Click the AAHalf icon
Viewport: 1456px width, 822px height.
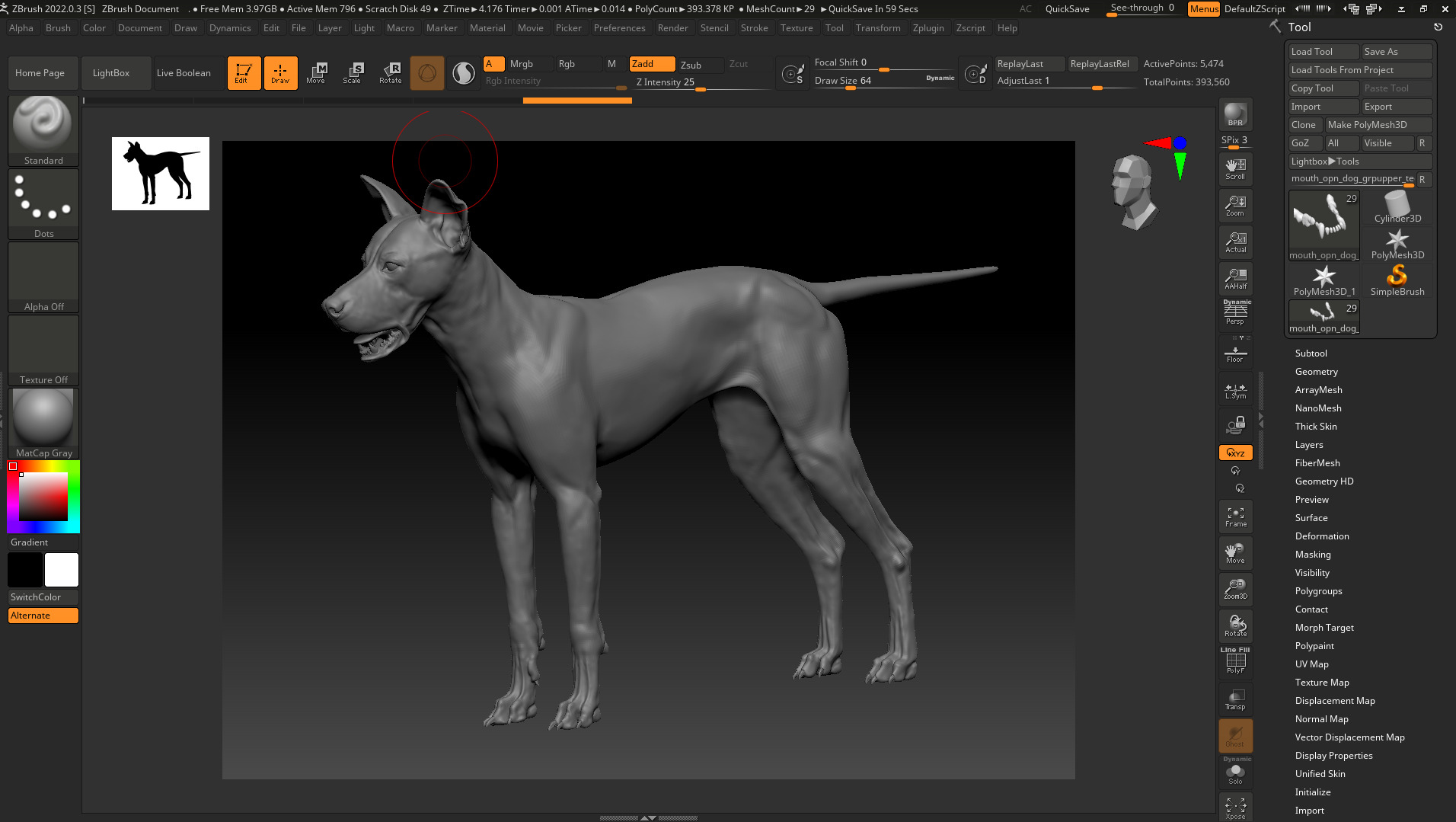tap(1235, 279)
